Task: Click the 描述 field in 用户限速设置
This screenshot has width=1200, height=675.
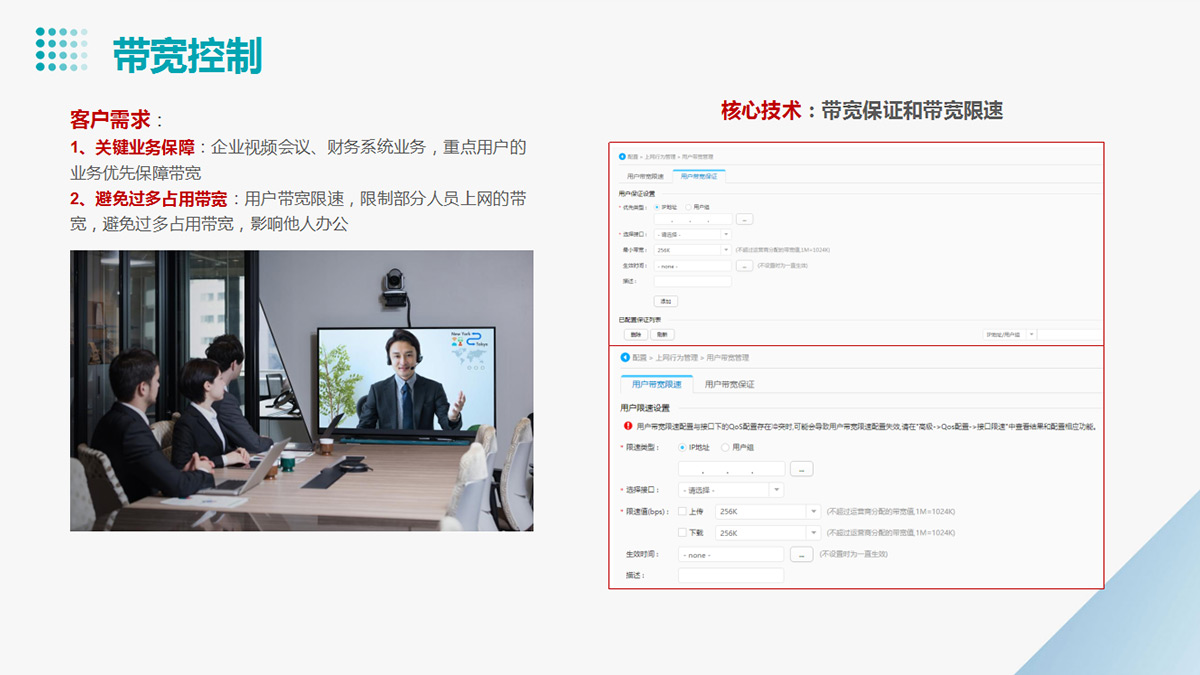Action: tap(731, 575)
